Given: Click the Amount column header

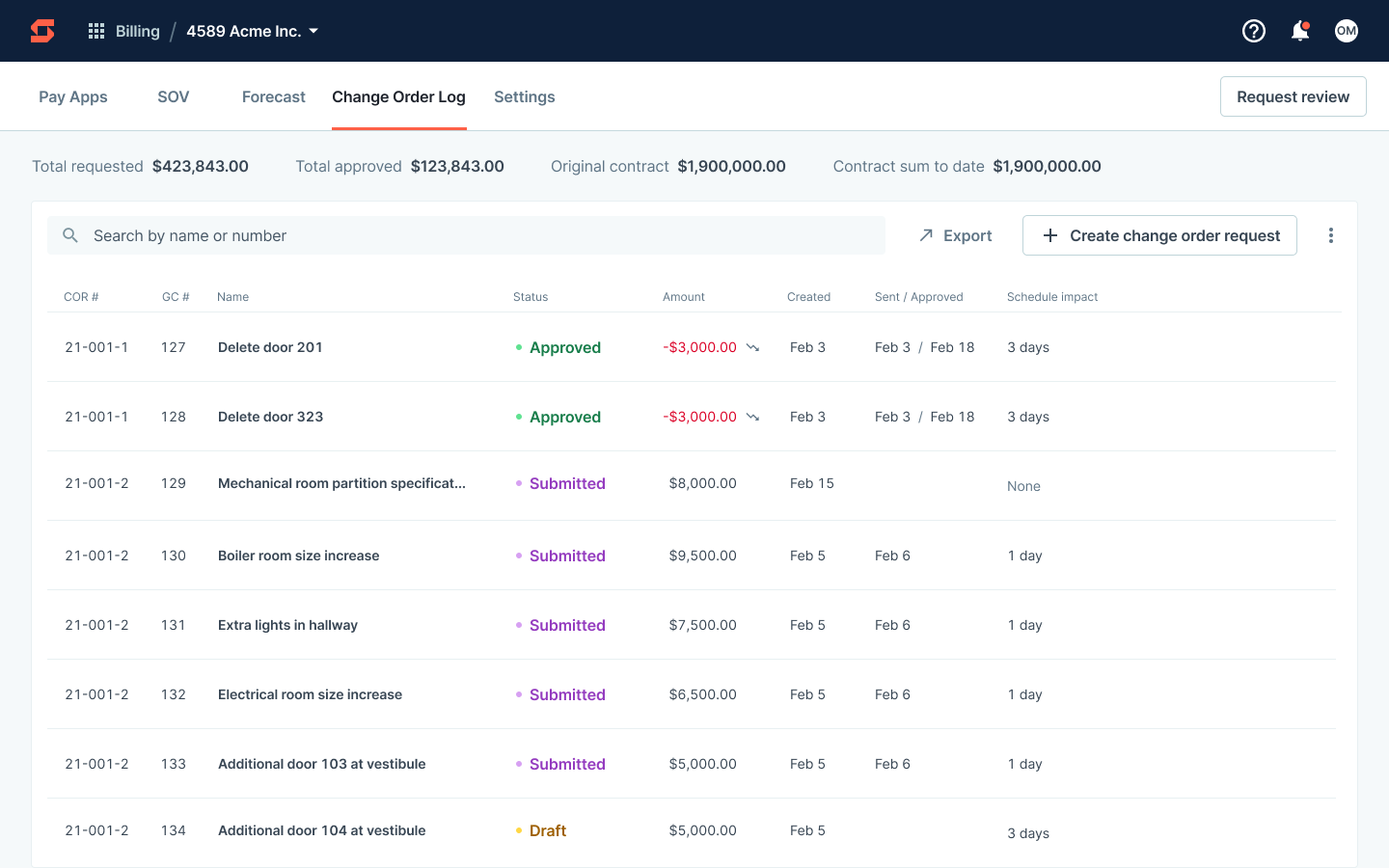Looking at the screenshot, I should pos(684,297).
